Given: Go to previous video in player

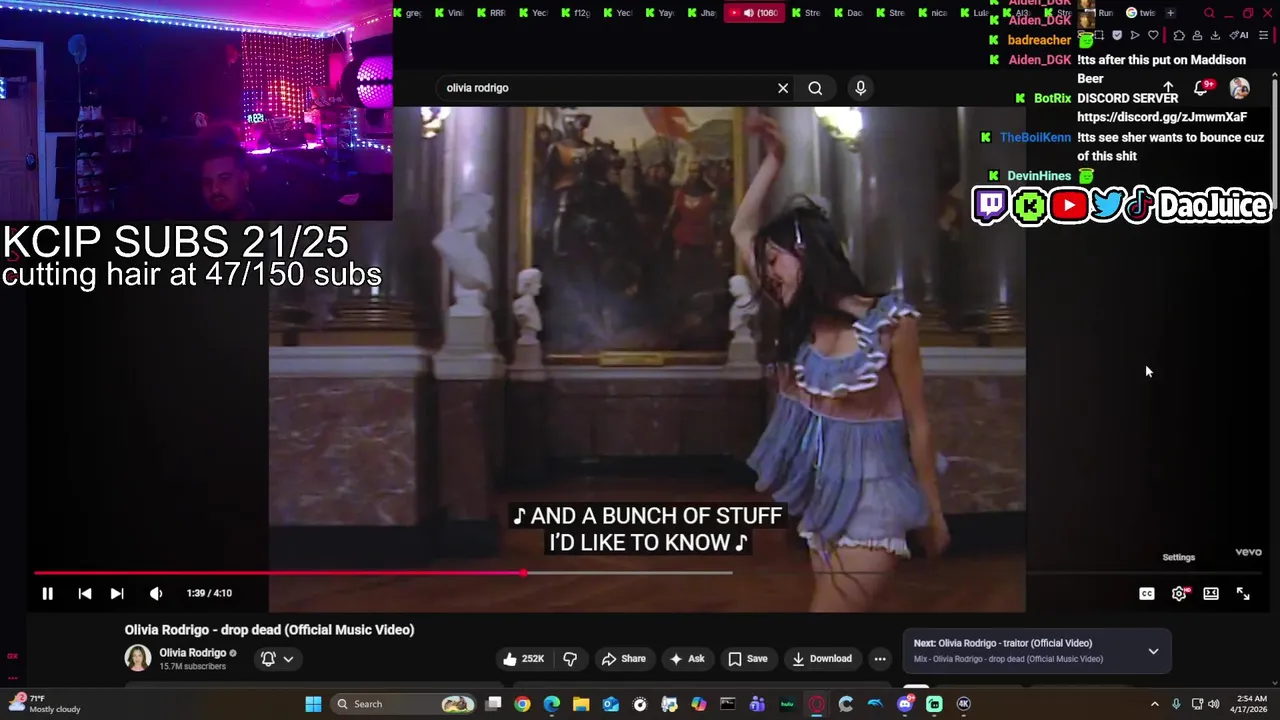Looking at the screenshot, I should tap(85, 593).
